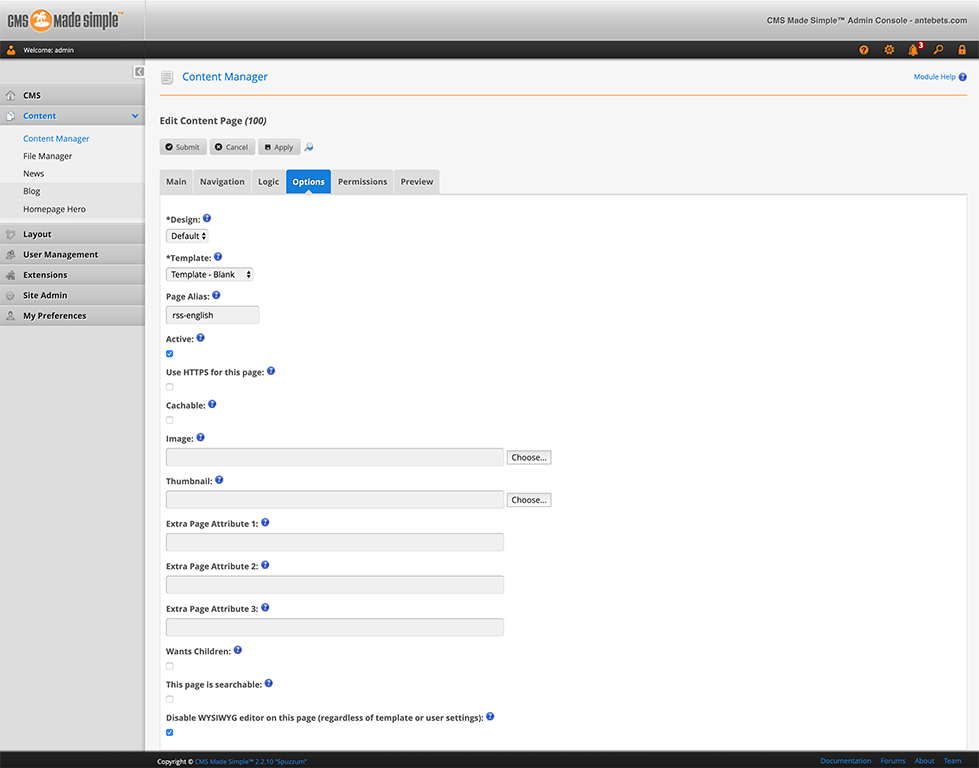The width and height of the screenshot is (979, 768).
Task: Collapse the Content section in sidebar
Action: tap(135, 116)
